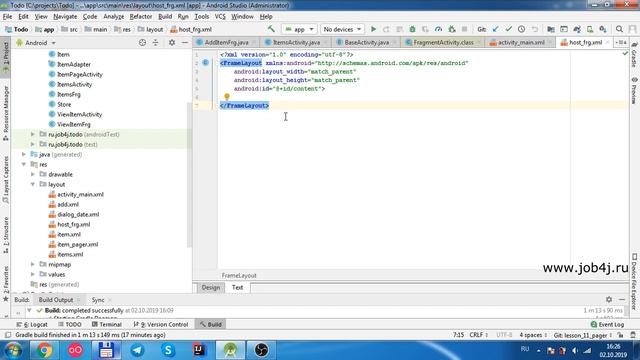Collapse the res folder
The image size is (640, 360).
(24, 164)
